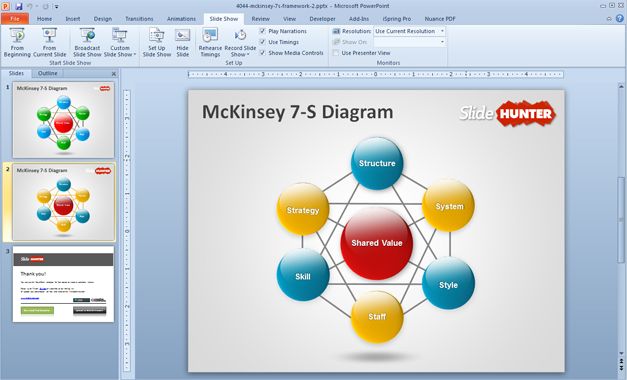
Task: Switch to Slides pane tab
Action: point(16,73)
